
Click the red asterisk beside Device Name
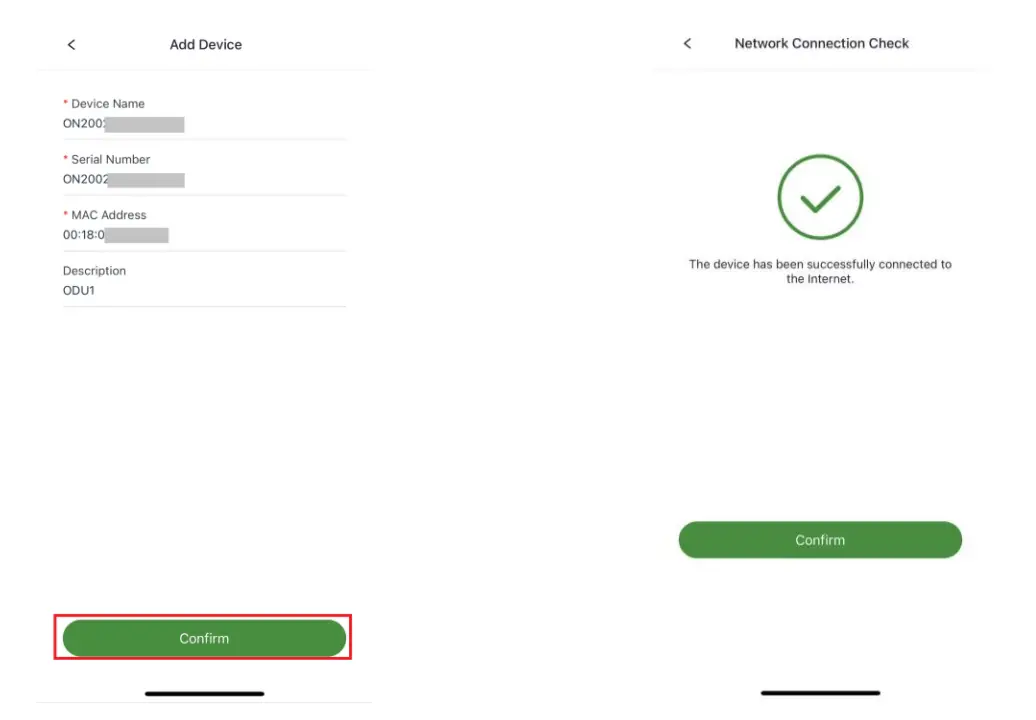click(66, 104)
